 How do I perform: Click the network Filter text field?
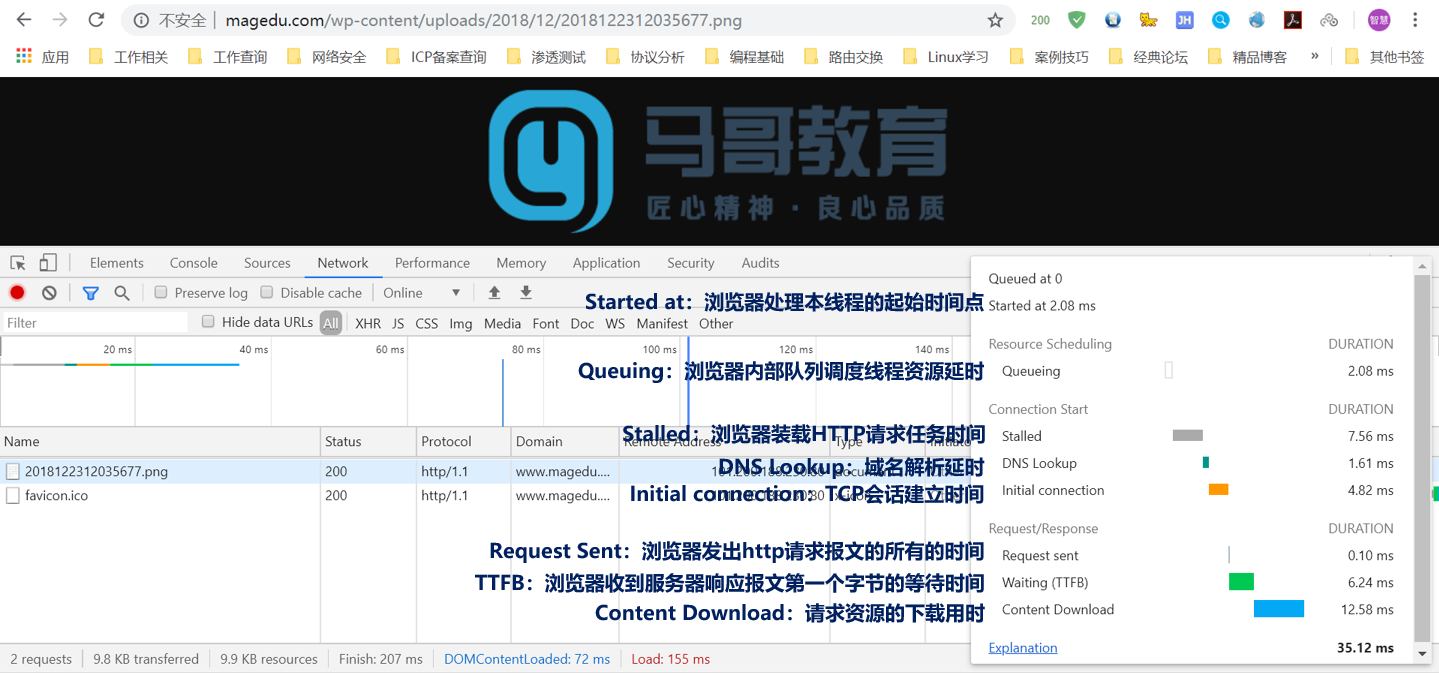point(95,323)
